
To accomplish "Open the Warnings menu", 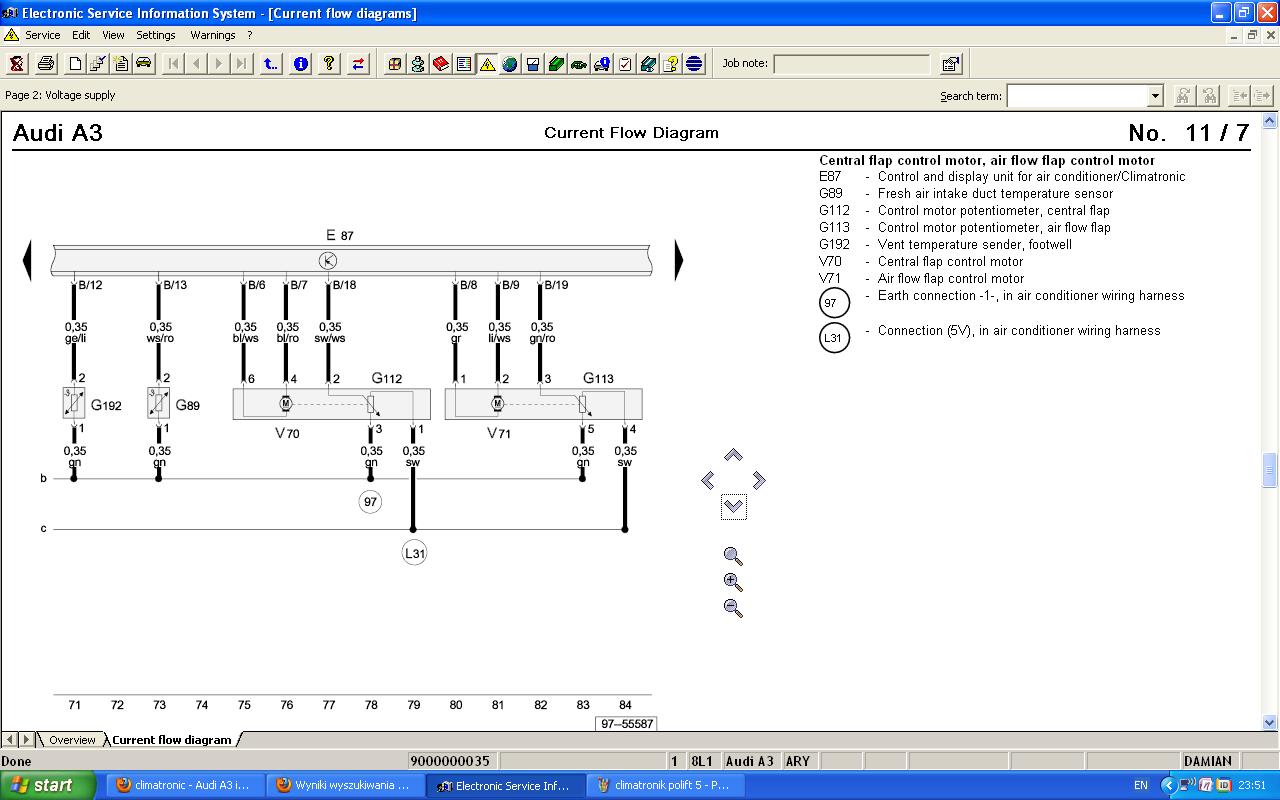I will tap(213, 35).
